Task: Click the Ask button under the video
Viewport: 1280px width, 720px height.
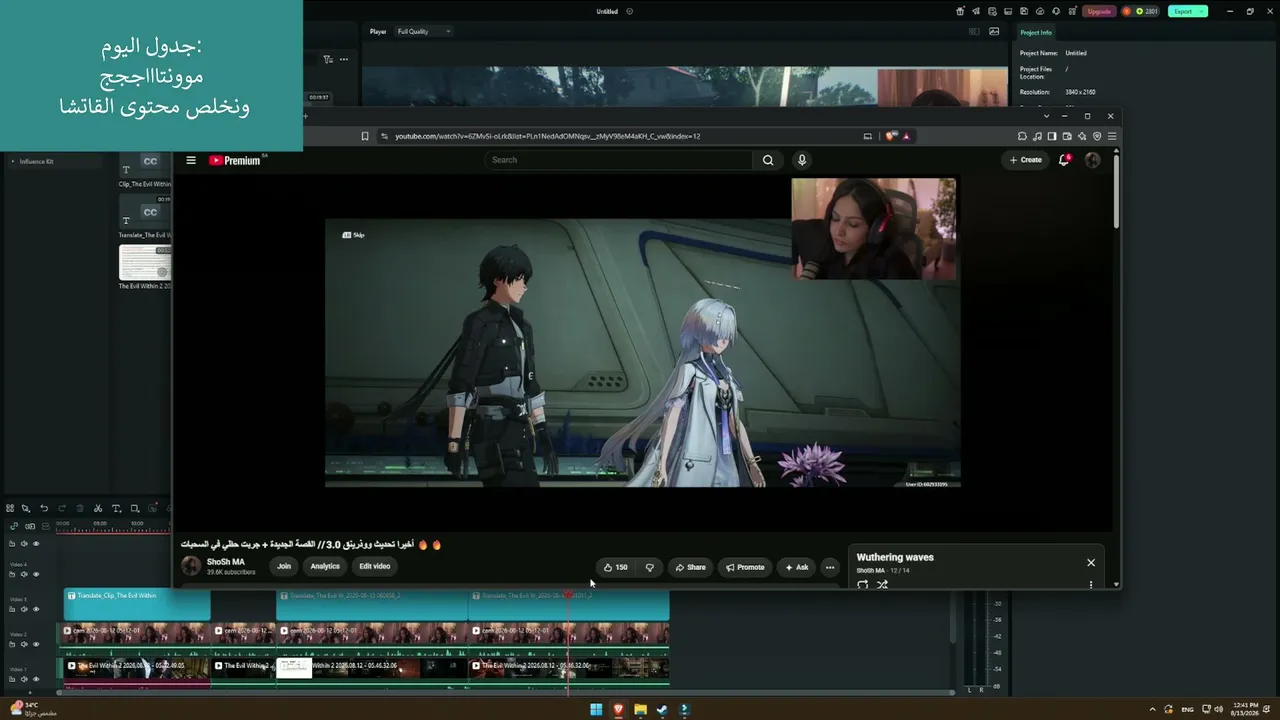Action: tap(796, 567)
